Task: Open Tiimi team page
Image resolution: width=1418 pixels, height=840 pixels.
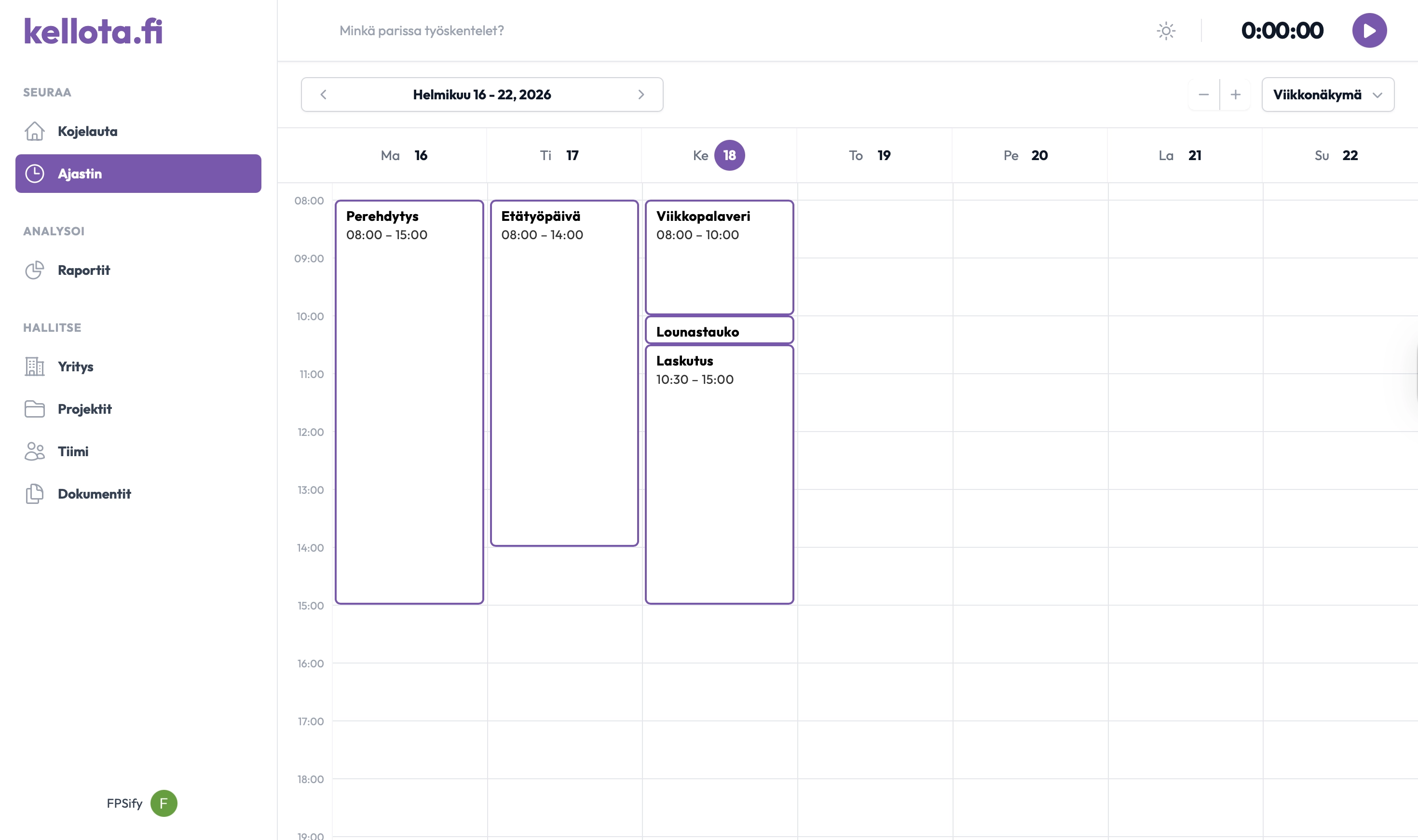Action: click(72, 452)
